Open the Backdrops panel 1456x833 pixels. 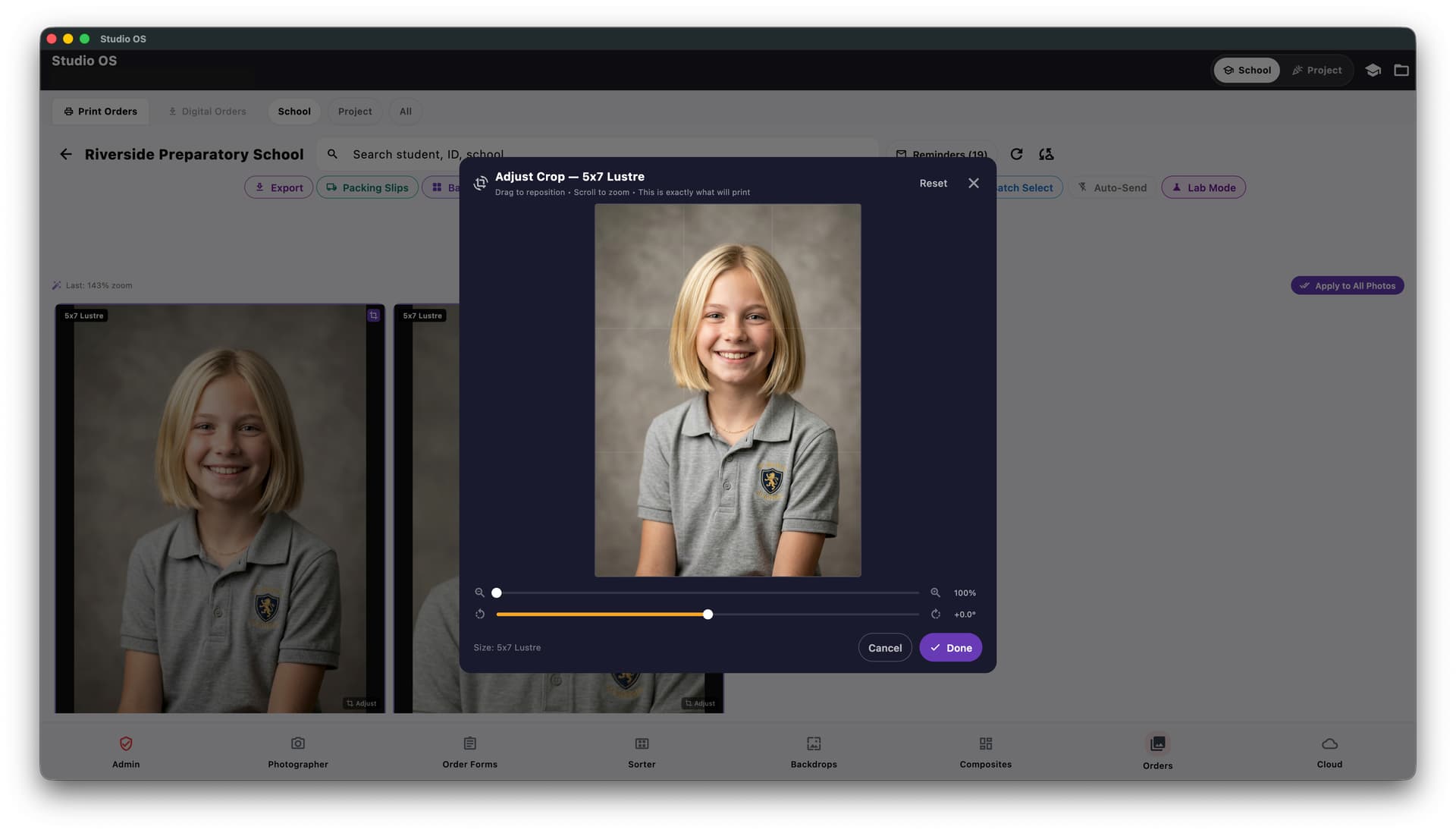coord(813,752)
